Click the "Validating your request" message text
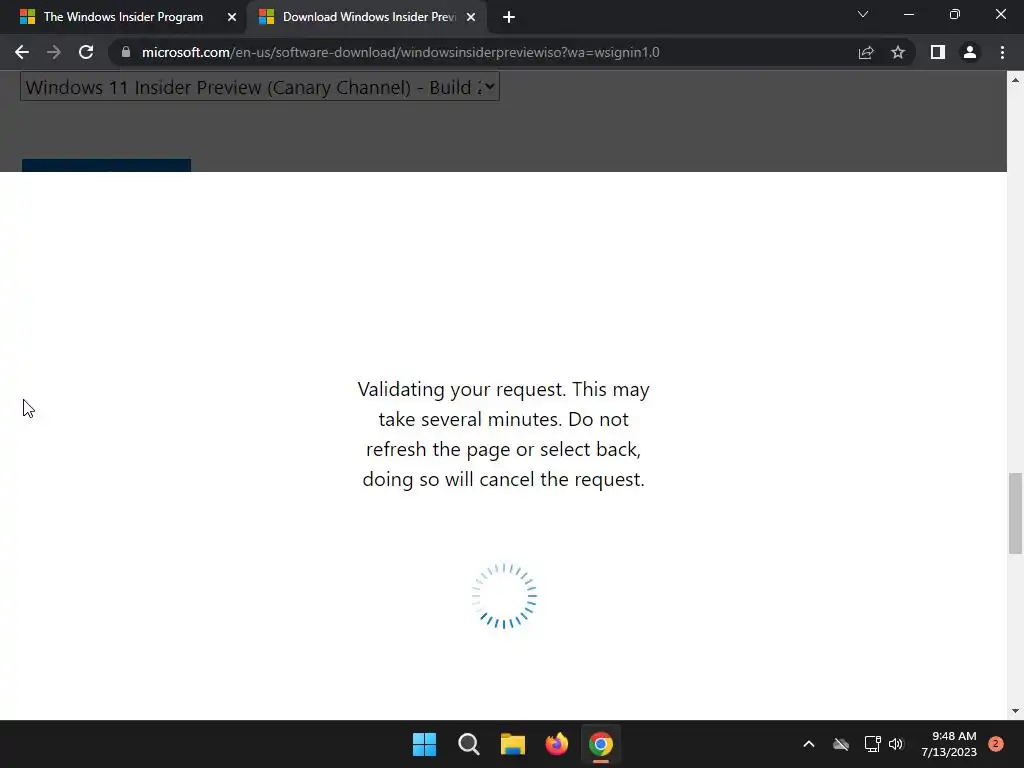The width and height of the screenshot is (1024, 768). (x=504, y=434)
